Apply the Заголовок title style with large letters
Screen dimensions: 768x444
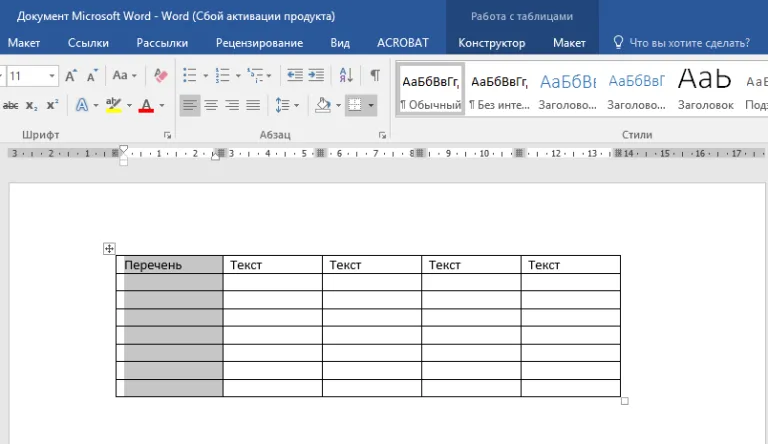[705, 89]
